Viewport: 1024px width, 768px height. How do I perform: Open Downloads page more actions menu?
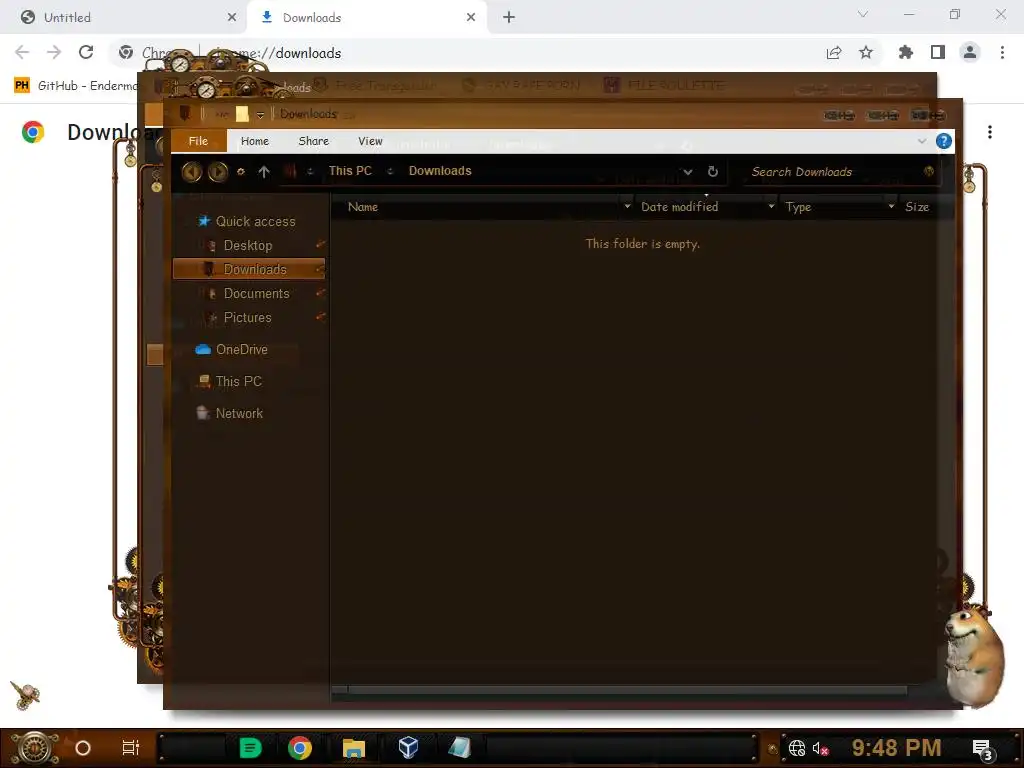point(990,132)
